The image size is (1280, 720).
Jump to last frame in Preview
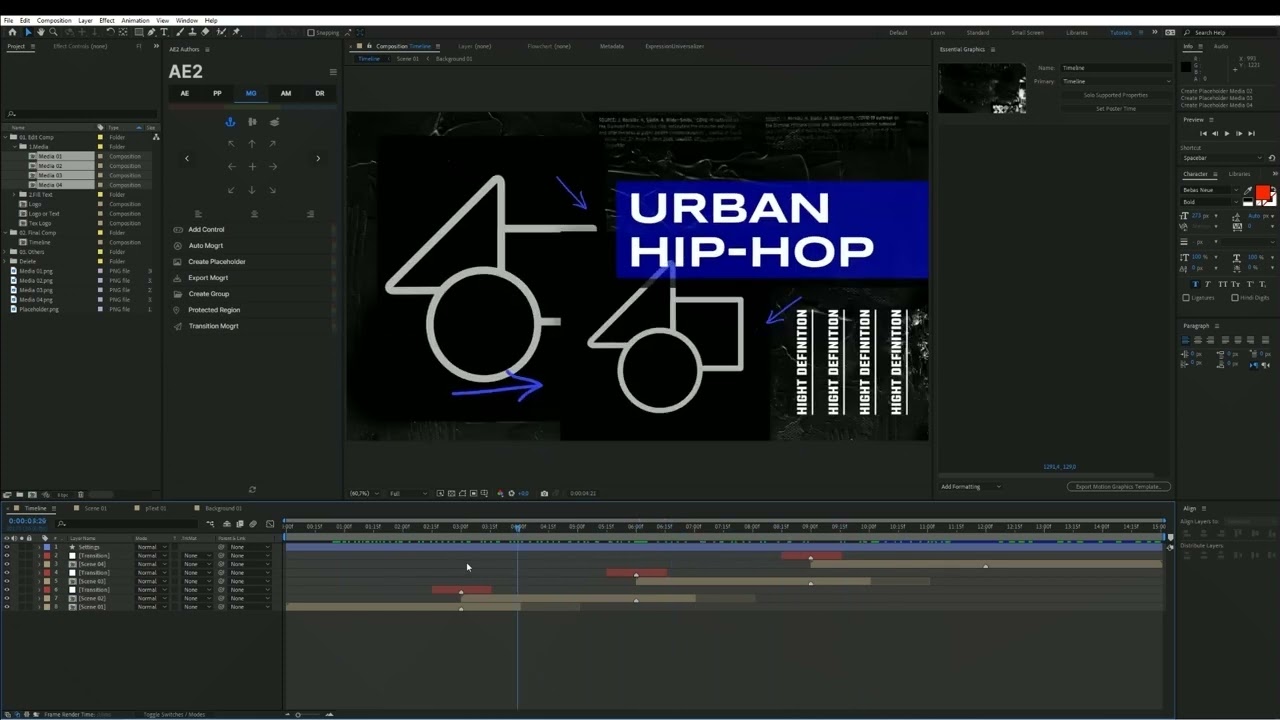click(x=1250, y=133)
